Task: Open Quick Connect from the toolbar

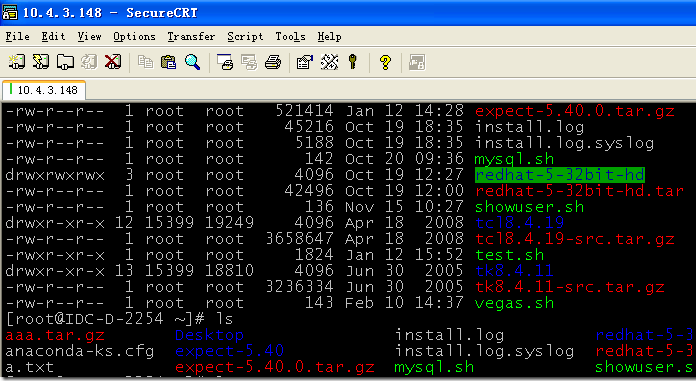Action: 41,61
